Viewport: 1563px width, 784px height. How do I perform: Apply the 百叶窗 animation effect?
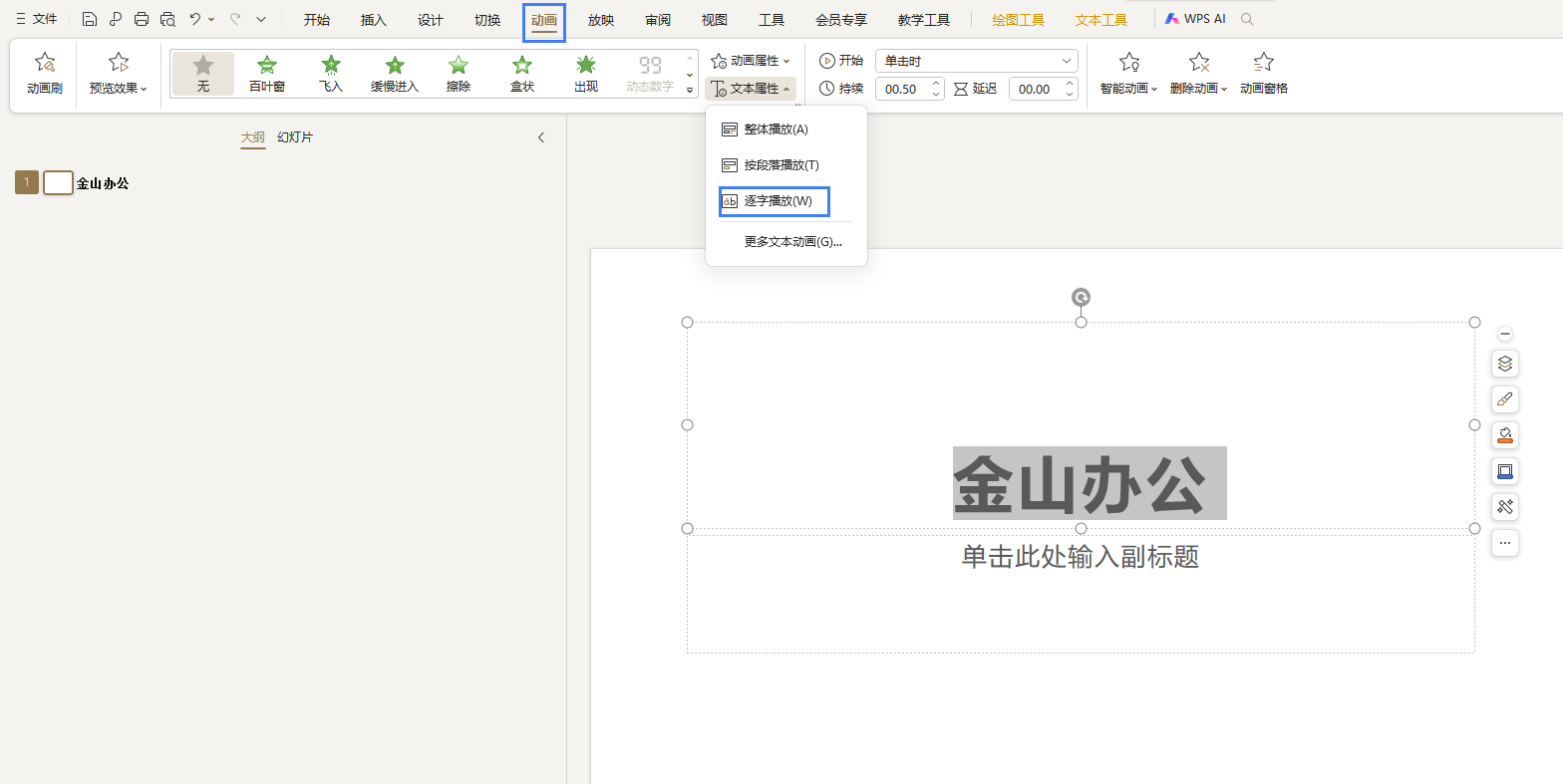point(267,75)
